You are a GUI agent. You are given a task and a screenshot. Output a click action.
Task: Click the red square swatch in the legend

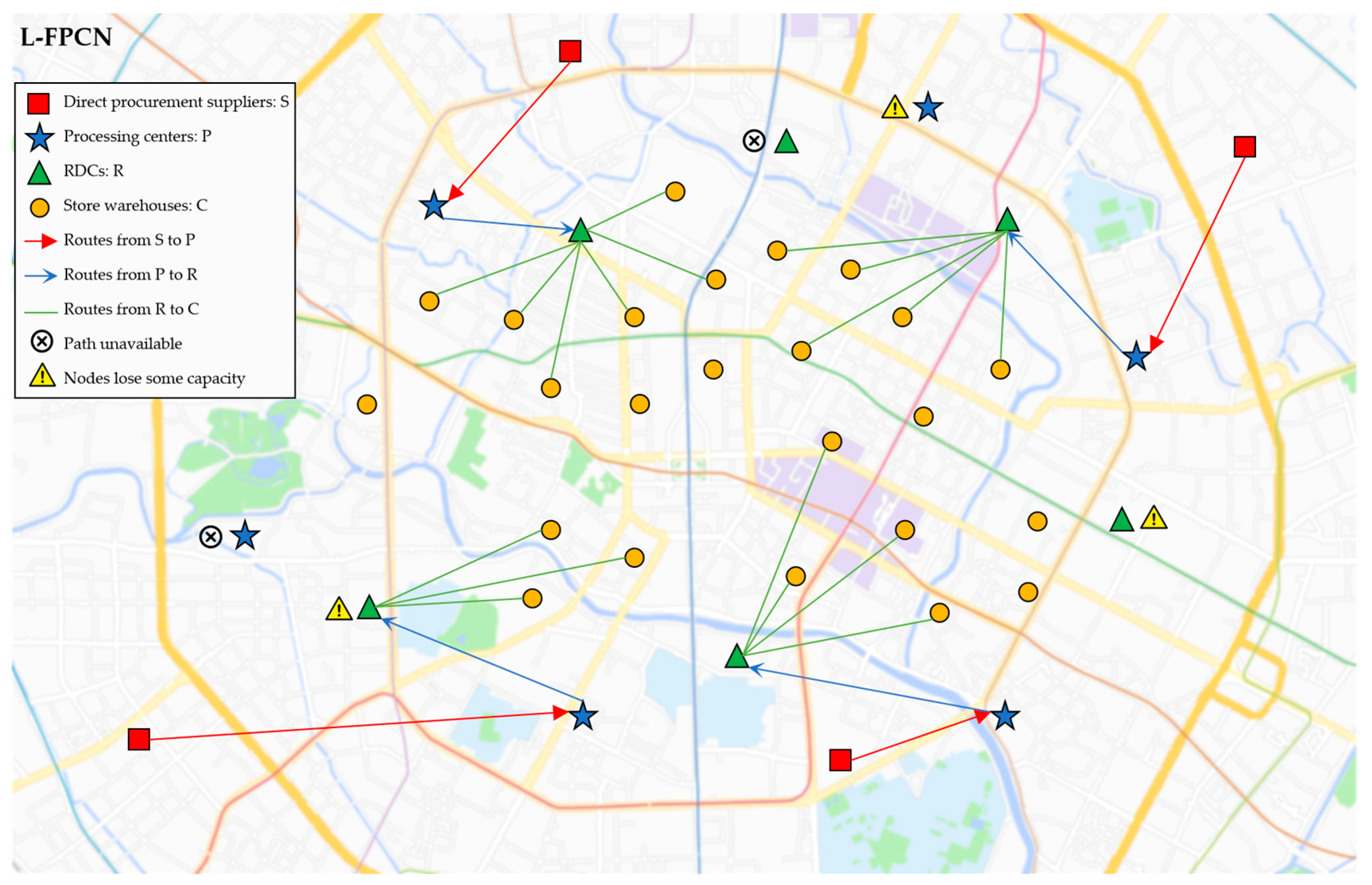[38, 103]
